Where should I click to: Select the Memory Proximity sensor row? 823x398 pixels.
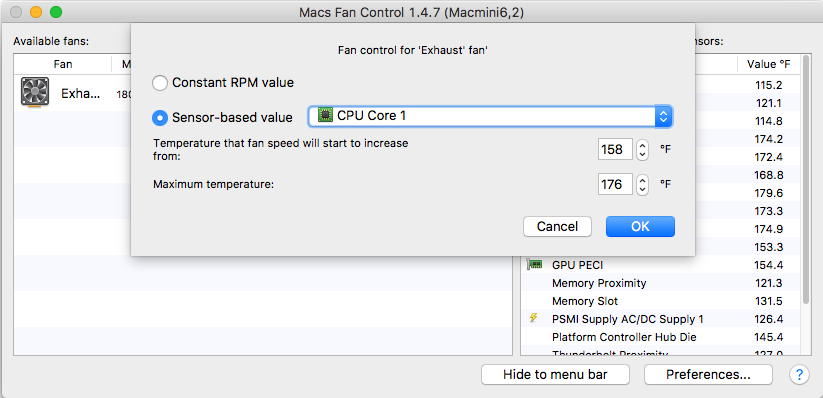coord(660,283)
